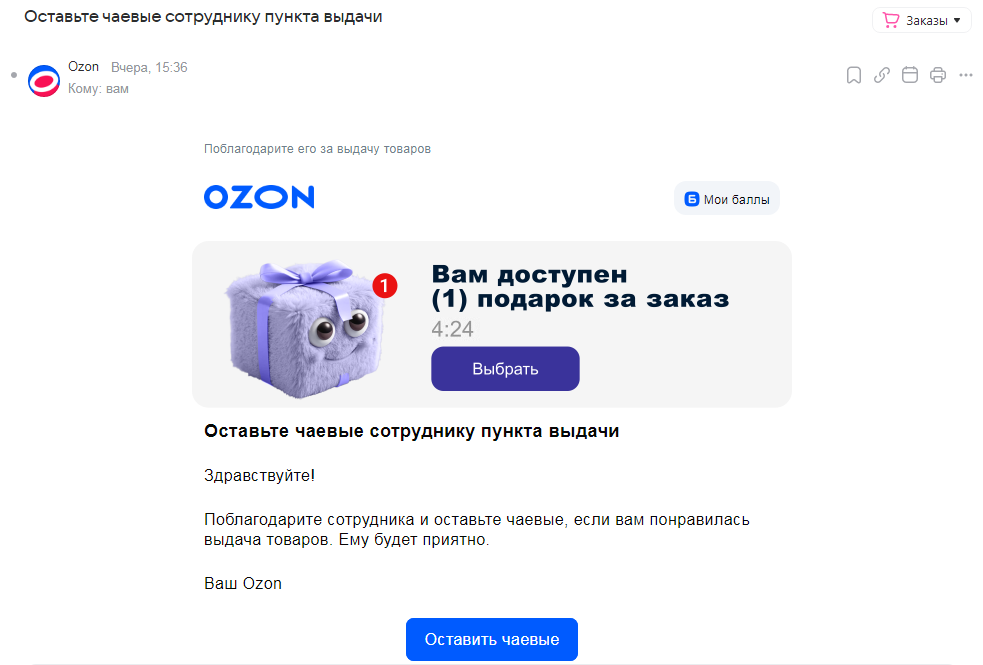Click the OZON logo in the email body
The height and width of the screenshot is (665, 983).
(259, 197)
